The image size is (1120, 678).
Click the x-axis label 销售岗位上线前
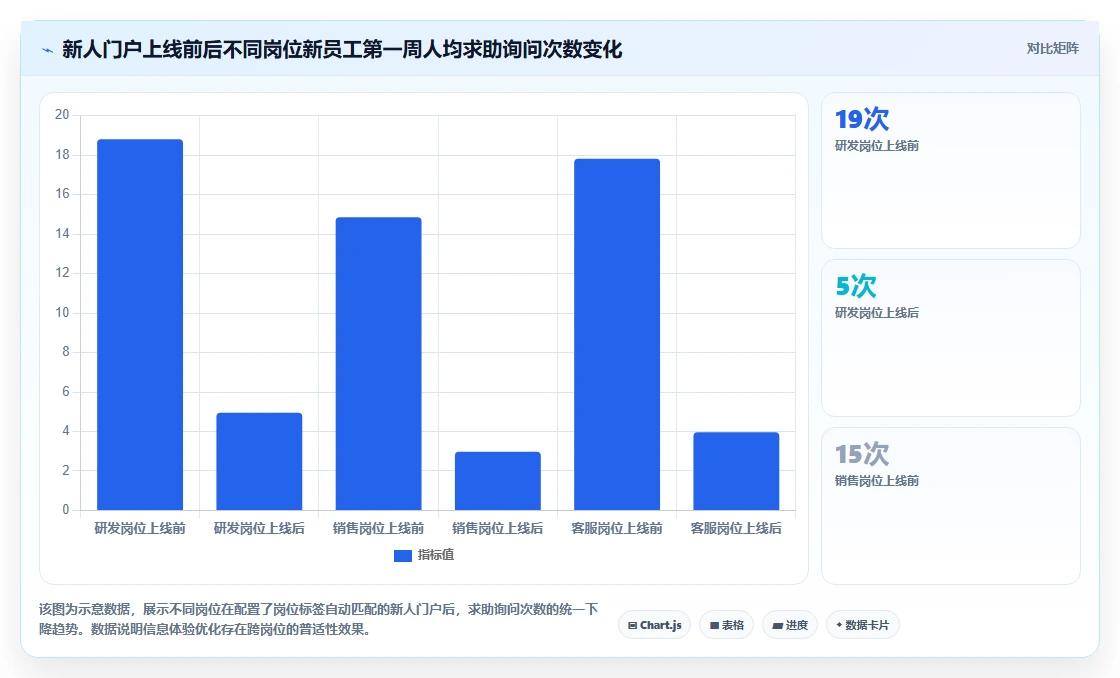[379, 529]
